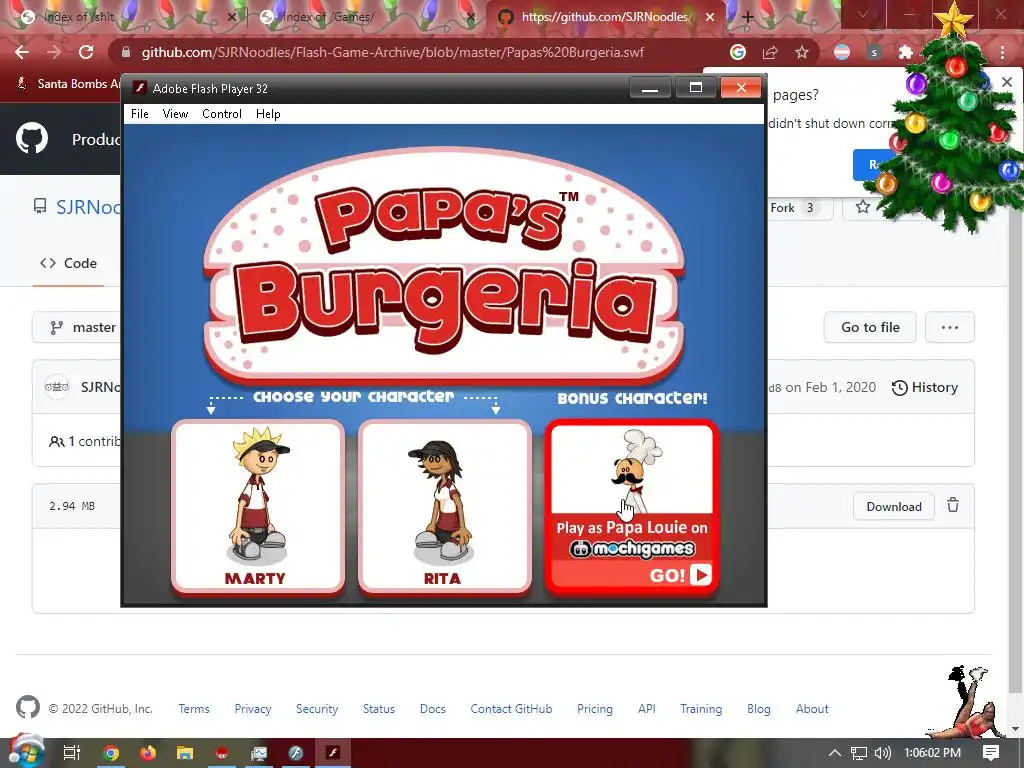The height and width of the screenshot is (768, 1024).
Task: Open the Privacy footer link
Action: (253, 709)
